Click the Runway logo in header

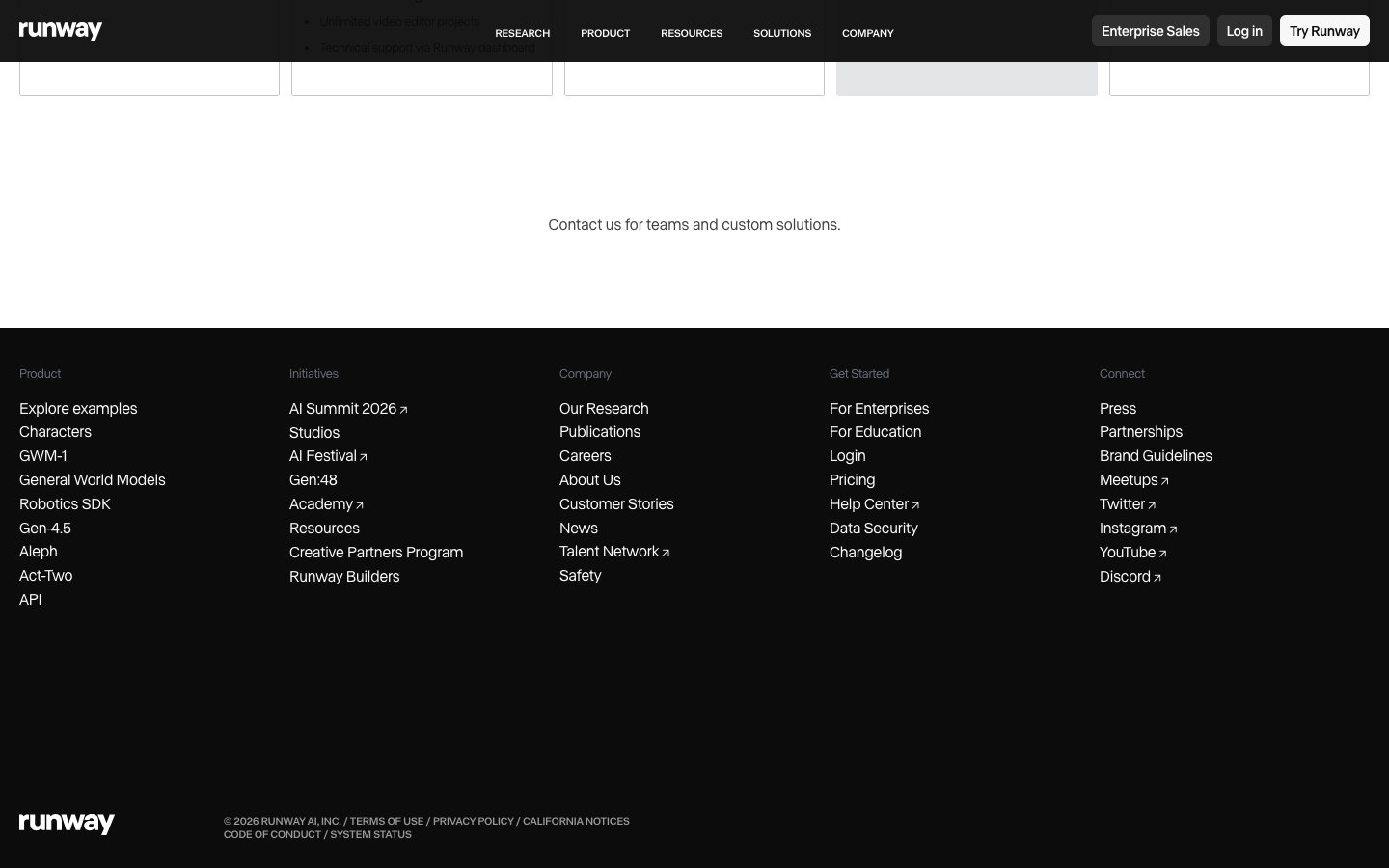(x=60, y=31)
